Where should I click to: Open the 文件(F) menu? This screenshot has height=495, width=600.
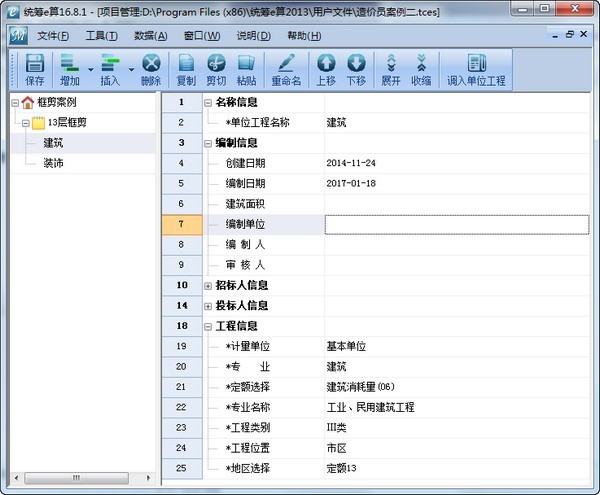click(53, 35)
